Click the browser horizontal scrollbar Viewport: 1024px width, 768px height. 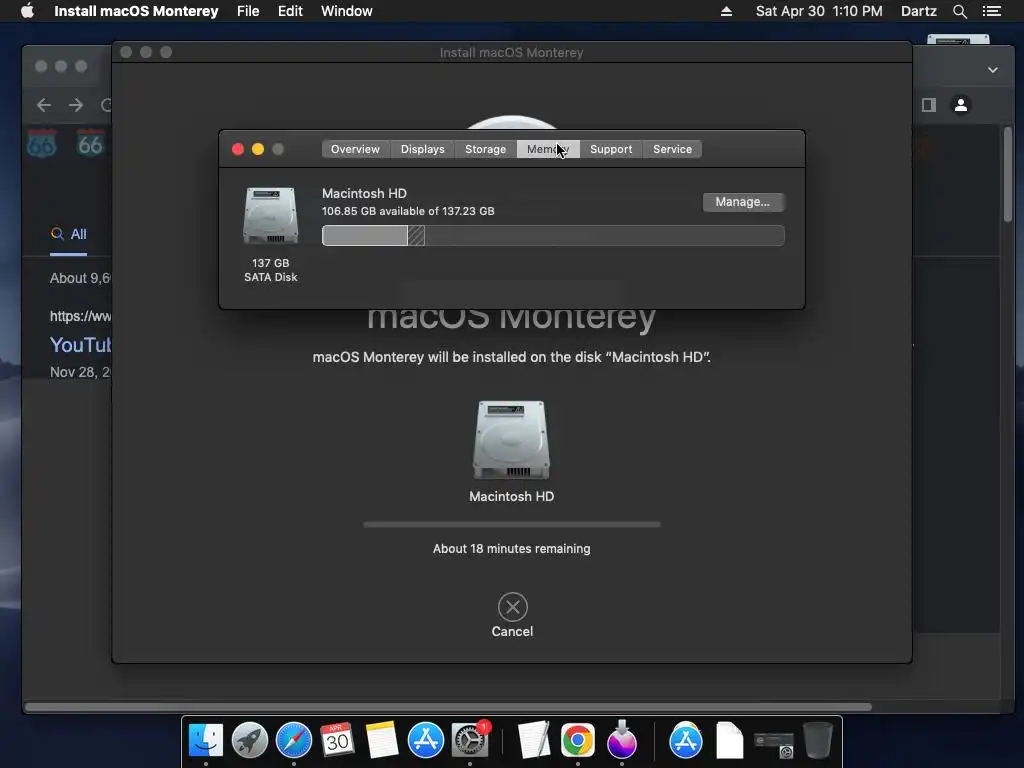coord(448,707)
